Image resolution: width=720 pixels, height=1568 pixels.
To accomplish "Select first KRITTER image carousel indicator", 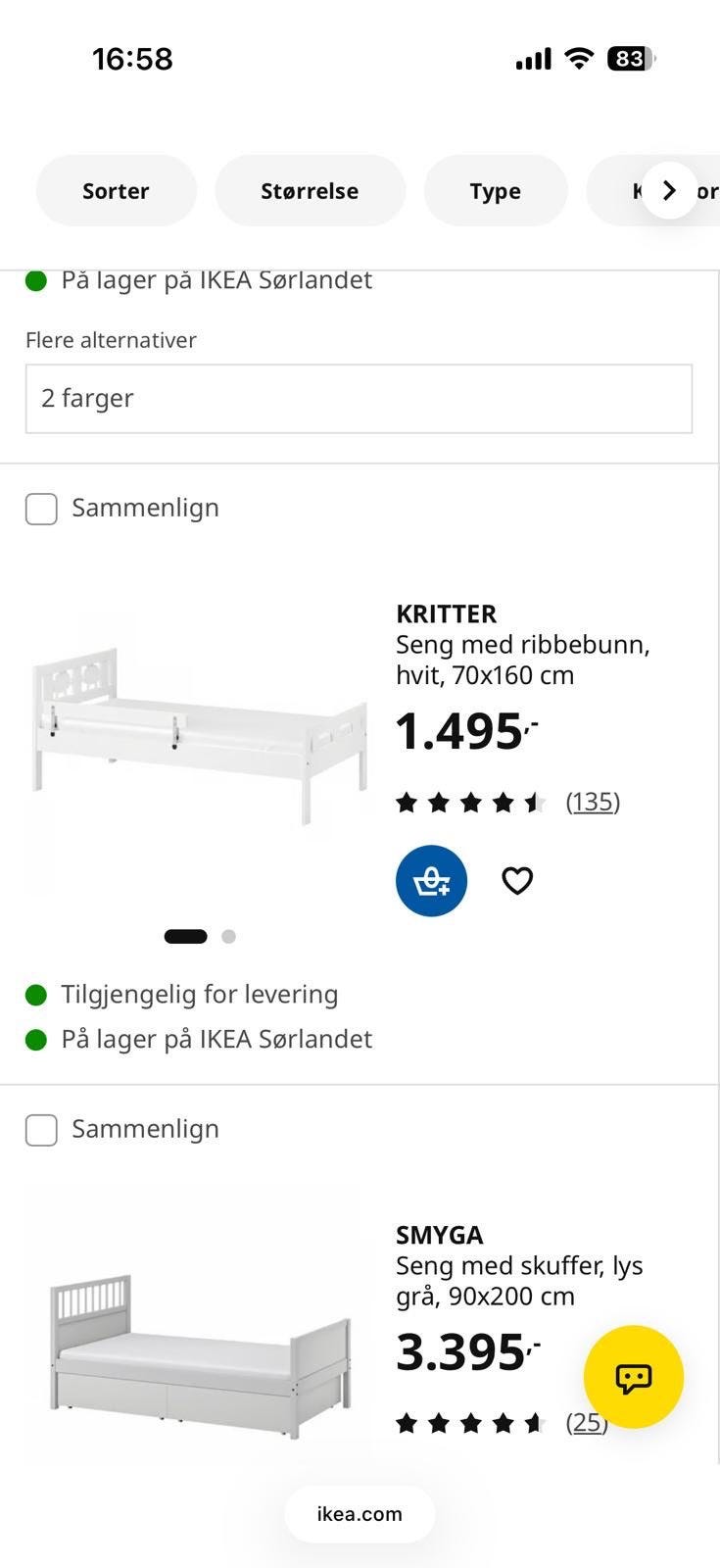I will pyautogui.click(x=186, y=937).
